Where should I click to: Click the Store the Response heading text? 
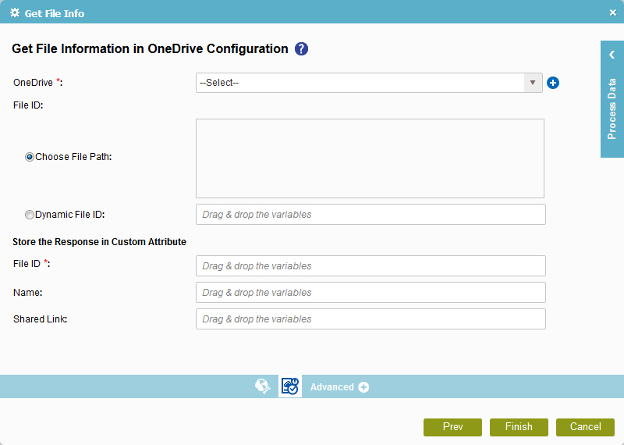[x=99, y=242]
